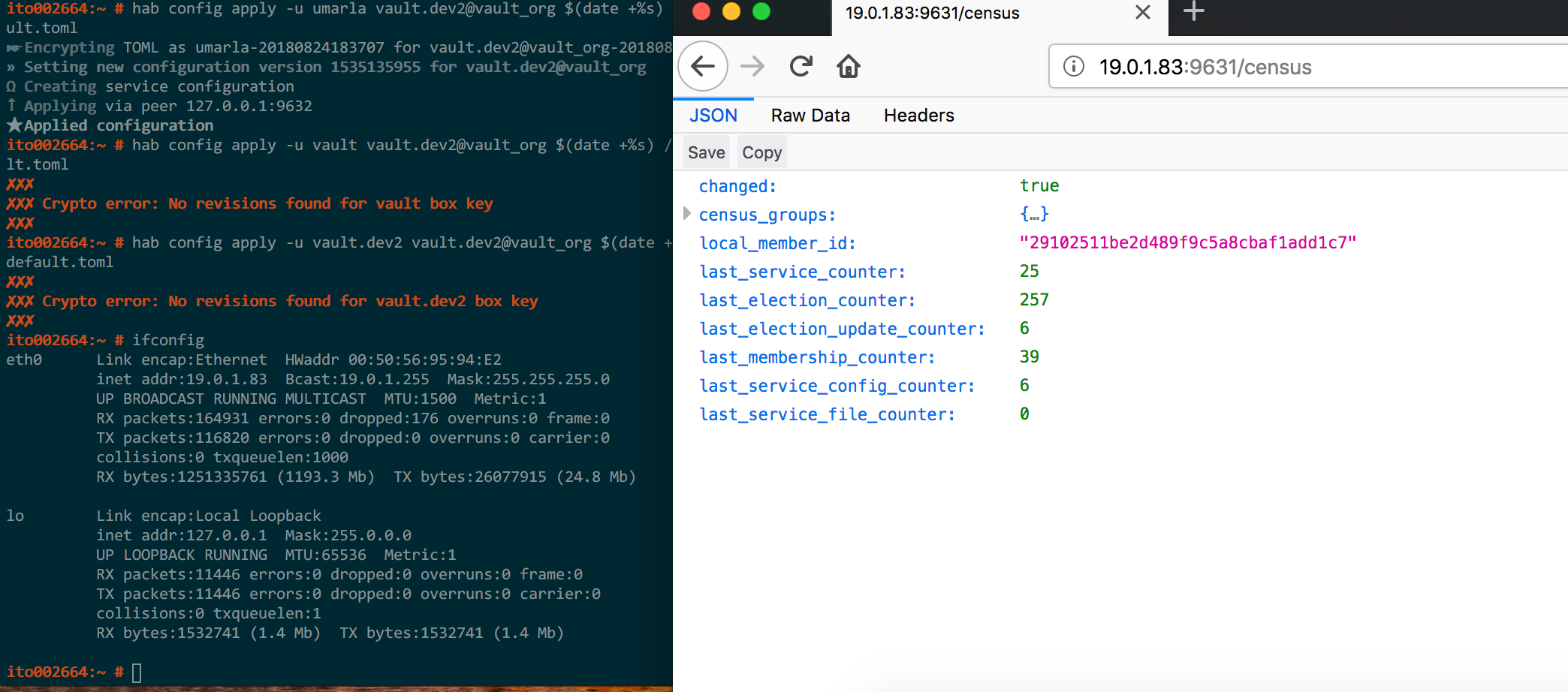This screenshot has height=692, width=1568.
Task: Click the red close window button
Action: point(701,11)
